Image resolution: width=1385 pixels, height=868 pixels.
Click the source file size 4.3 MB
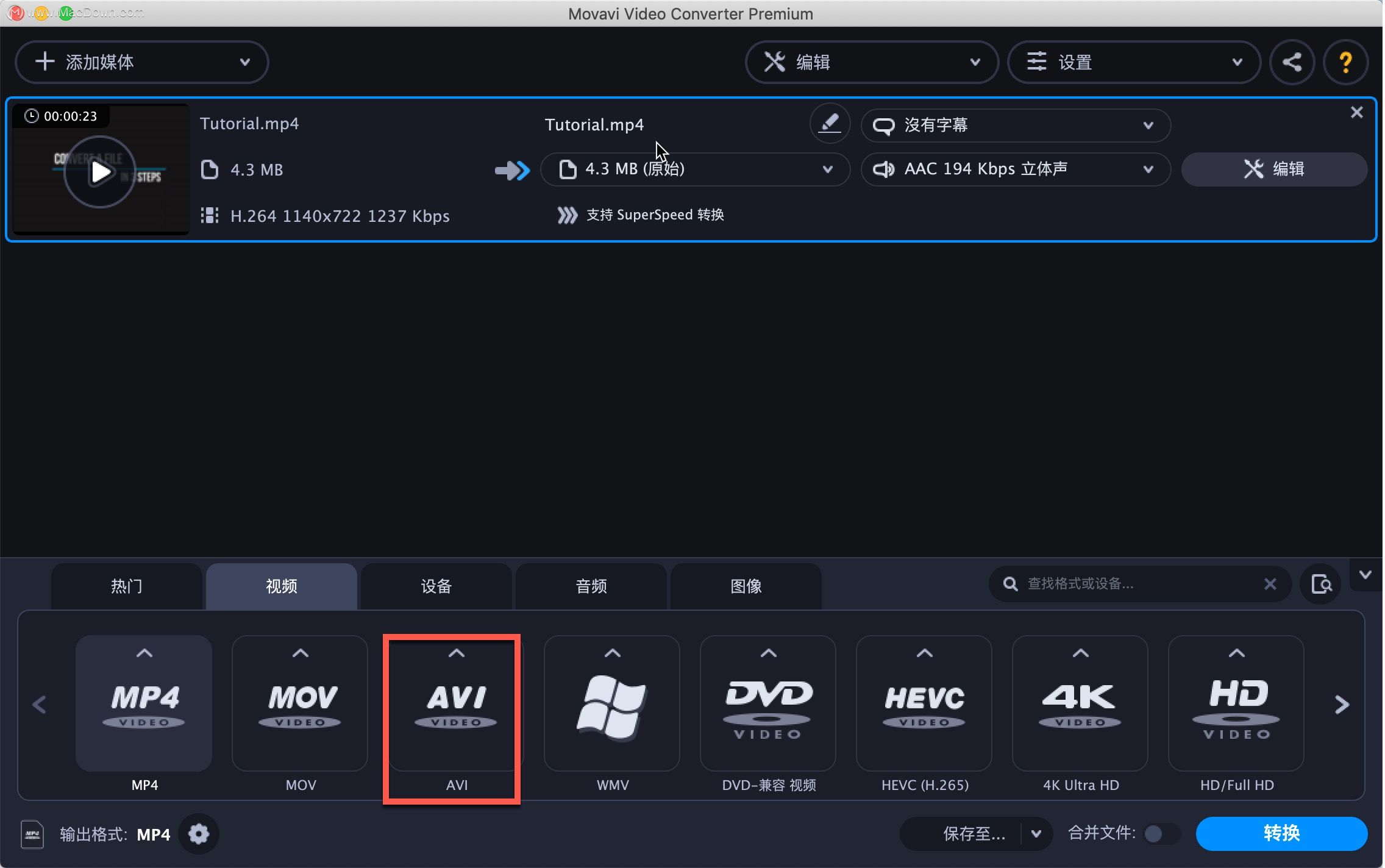[257, 169]
